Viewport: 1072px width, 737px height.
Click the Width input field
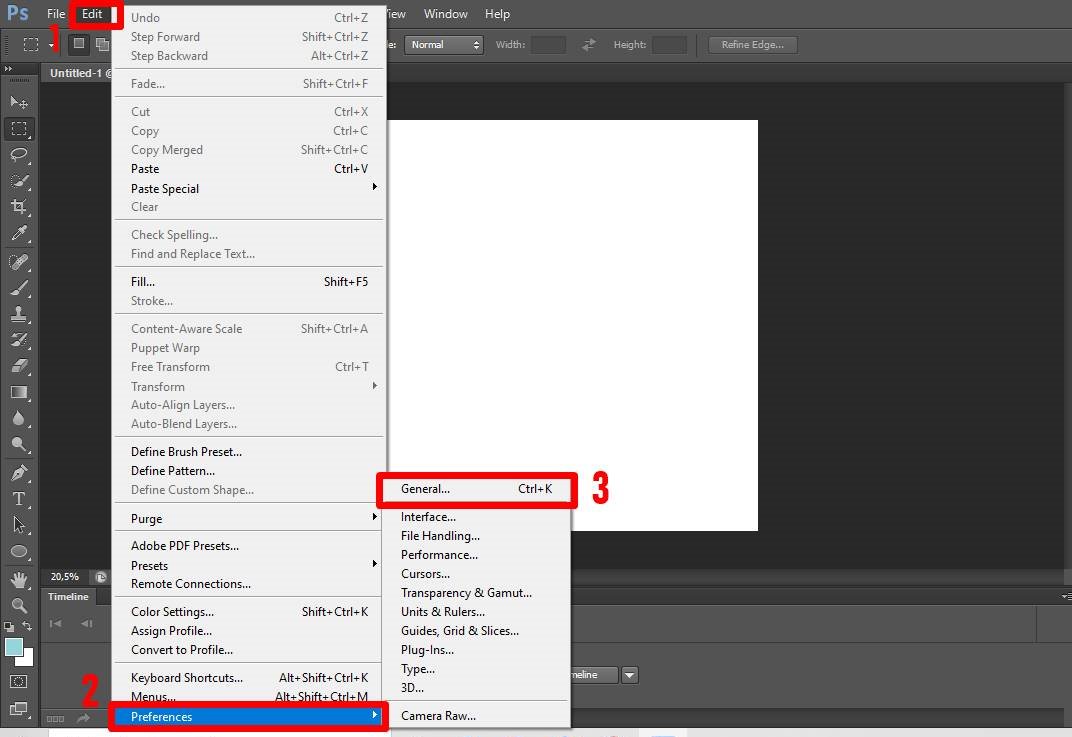click(x=548, y=45)
